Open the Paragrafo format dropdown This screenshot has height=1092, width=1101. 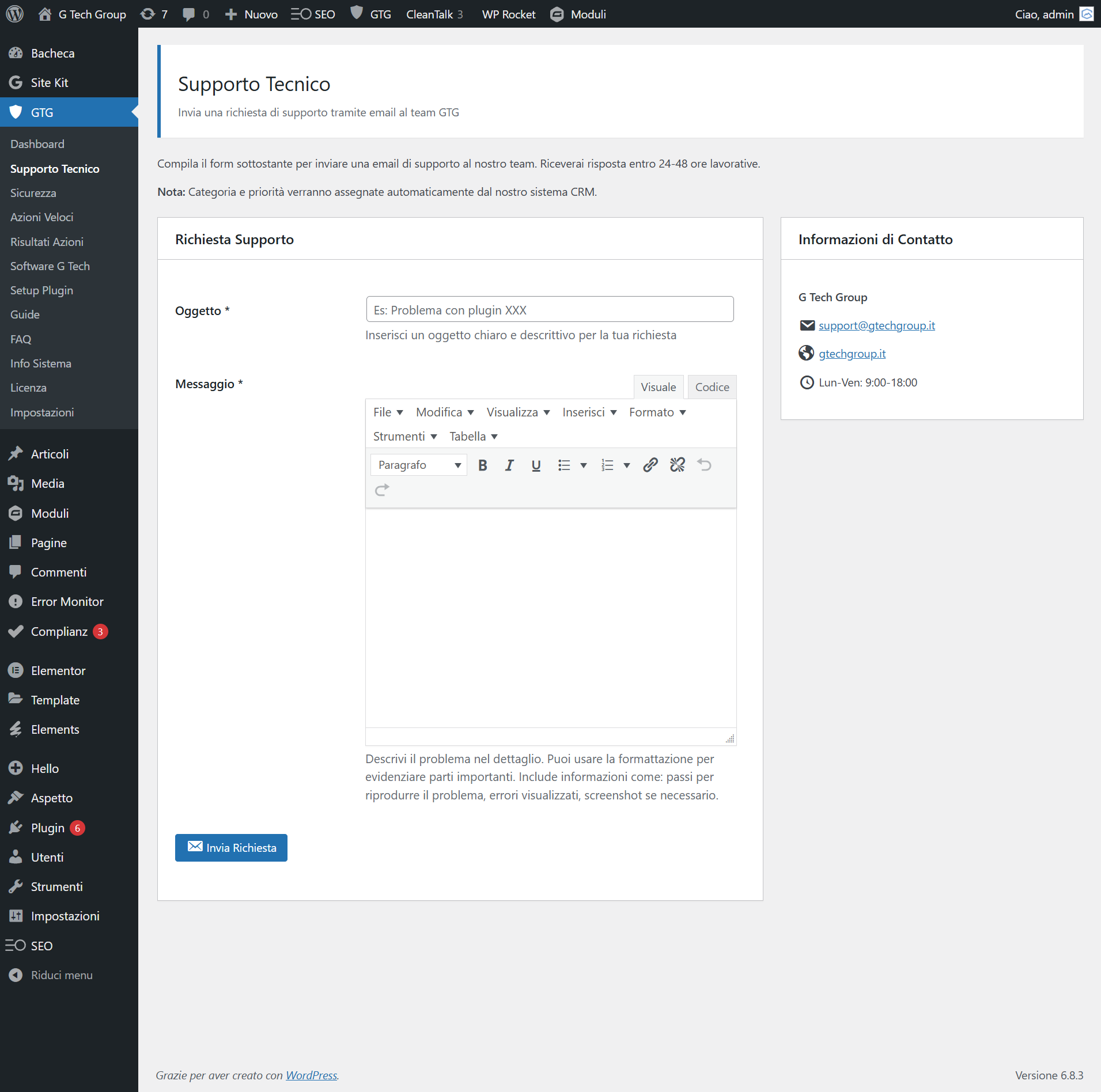point(419,465)
